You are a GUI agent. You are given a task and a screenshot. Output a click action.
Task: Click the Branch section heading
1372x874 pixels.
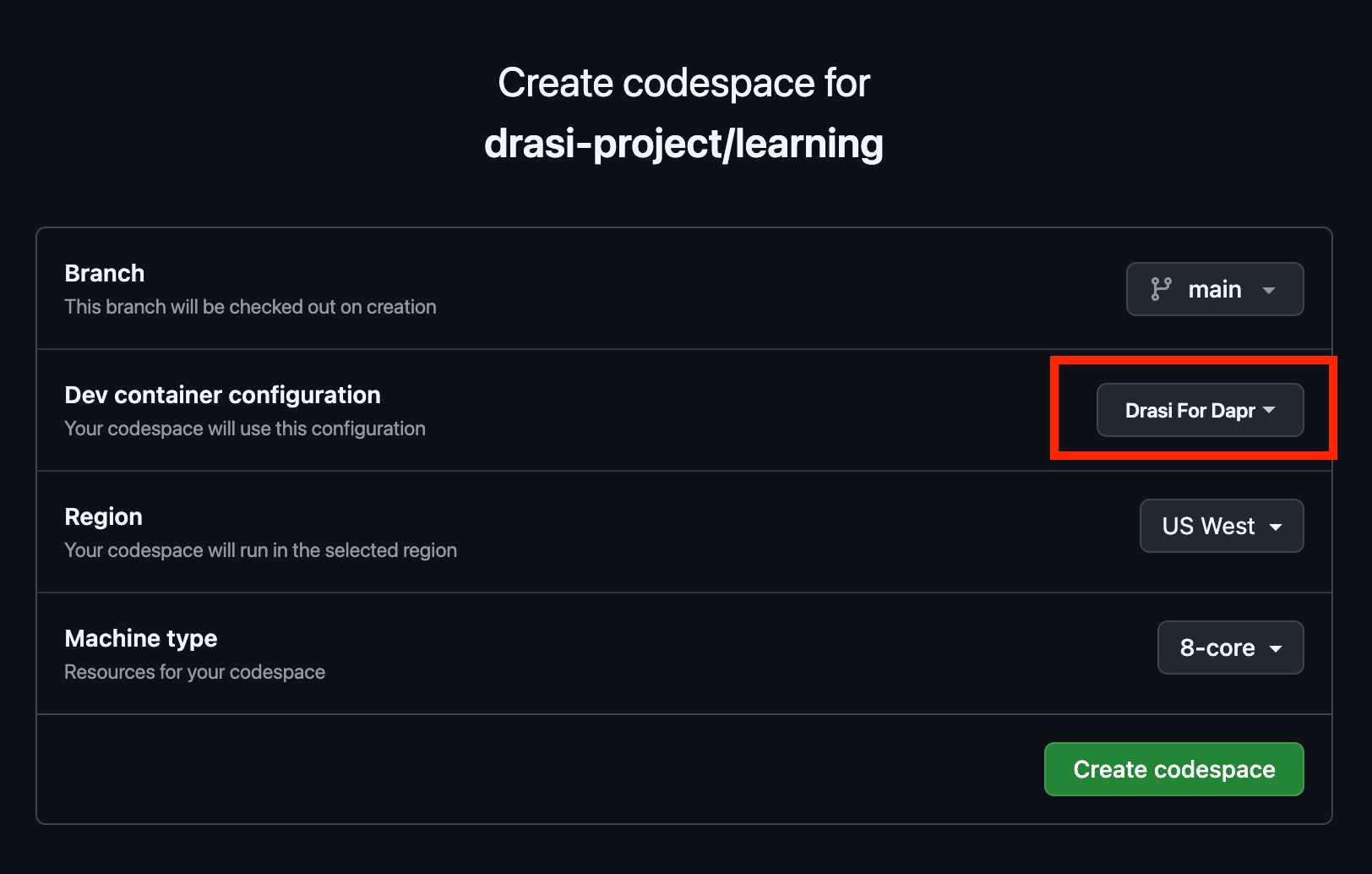tap(104, 272)
